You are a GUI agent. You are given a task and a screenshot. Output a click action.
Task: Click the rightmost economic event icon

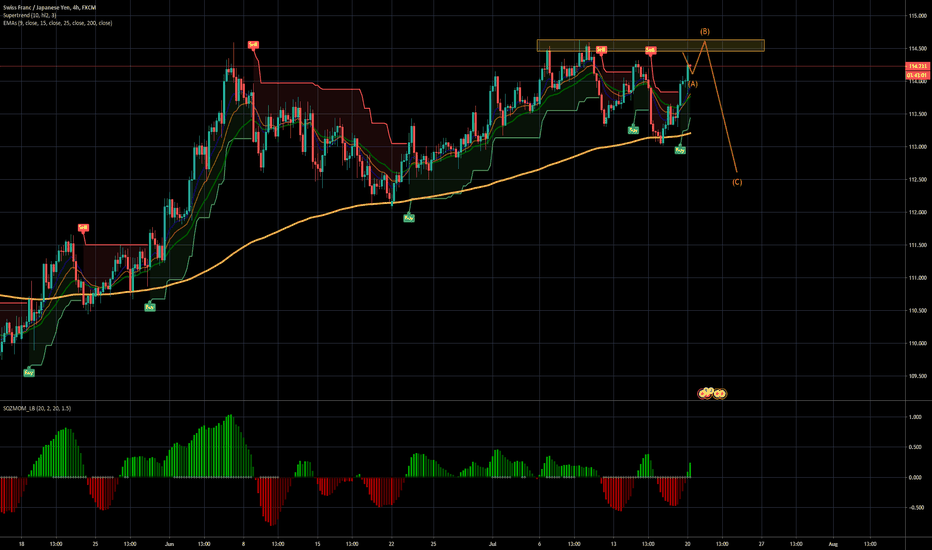[x=720, y=394]
